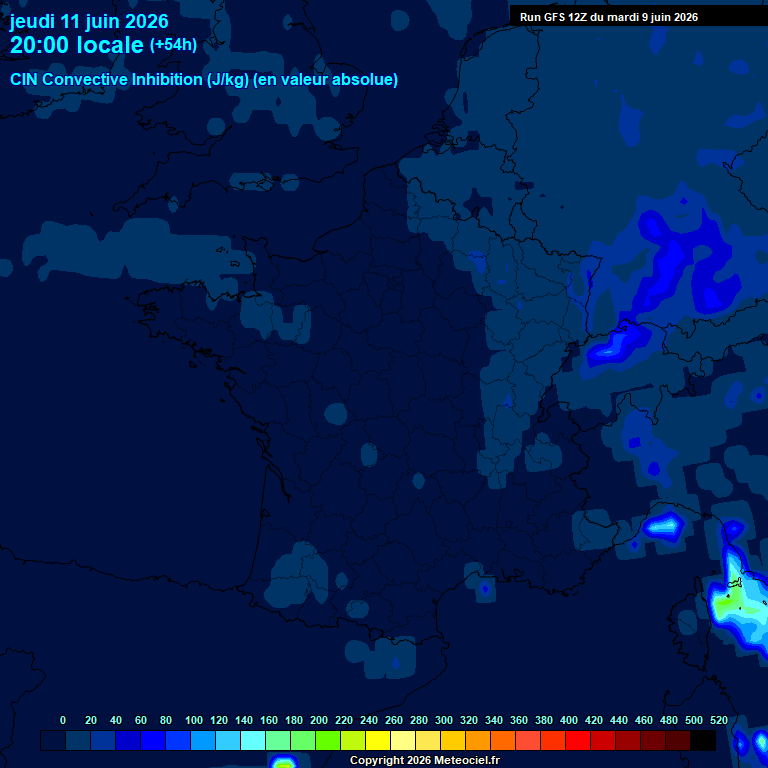The image size is (768, 768).
Task: Click the legend value "200"
Action: click(x=319, y=720)
